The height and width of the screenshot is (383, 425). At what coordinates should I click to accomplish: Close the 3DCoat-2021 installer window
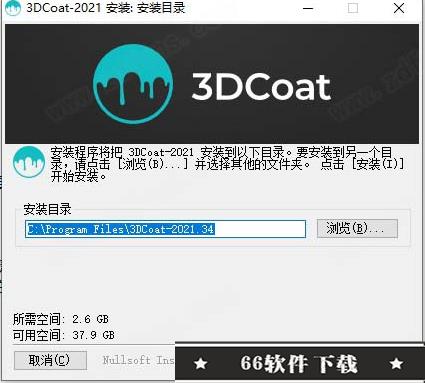(x=399, y=8)
